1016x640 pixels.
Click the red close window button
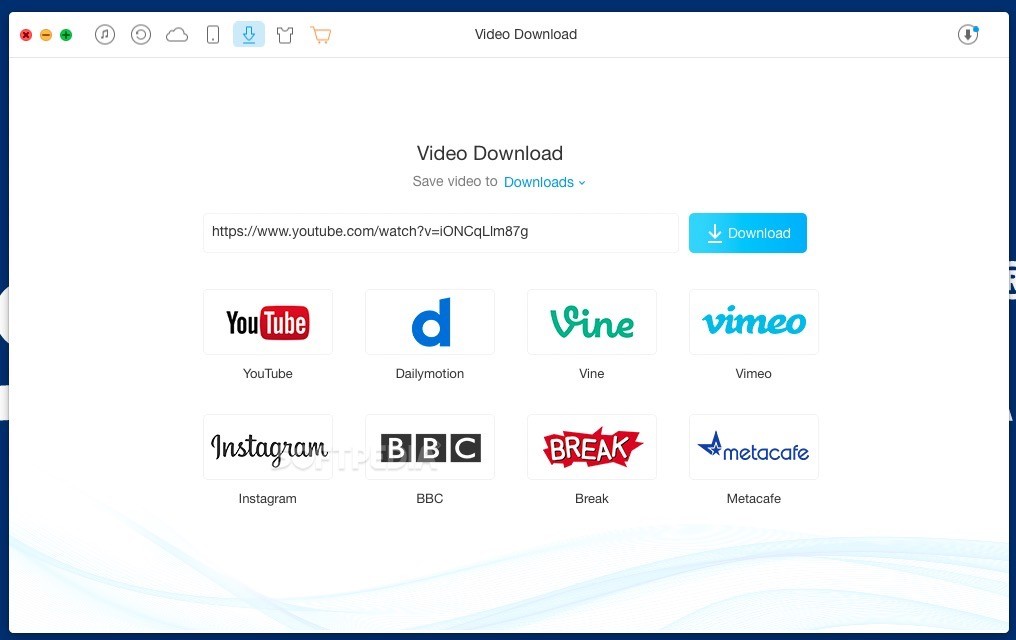tap(26, 35)
